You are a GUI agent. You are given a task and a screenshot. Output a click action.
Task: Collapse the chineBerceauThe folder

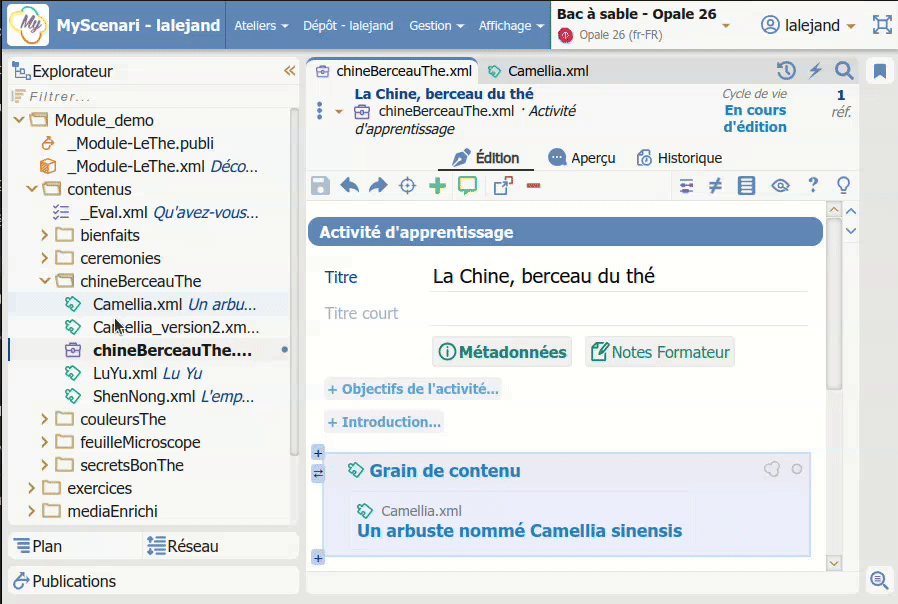(44, 281)
